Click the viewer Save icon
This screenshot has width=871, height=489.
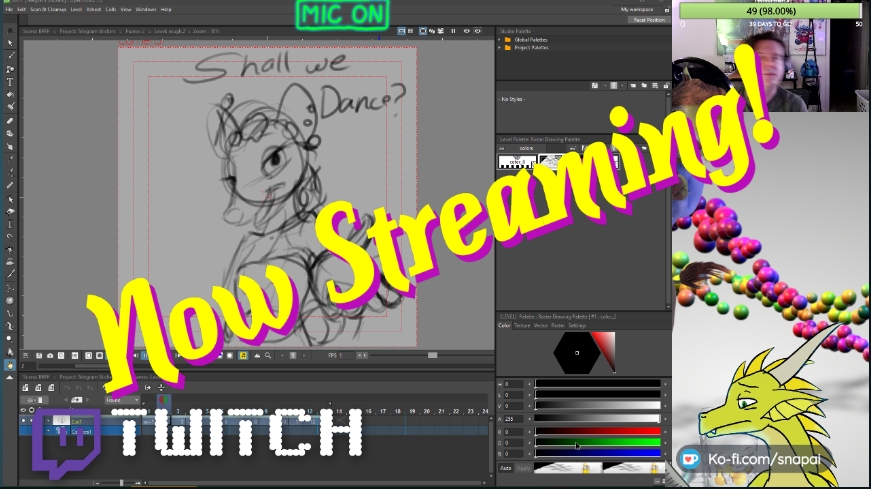coord(39,356)
